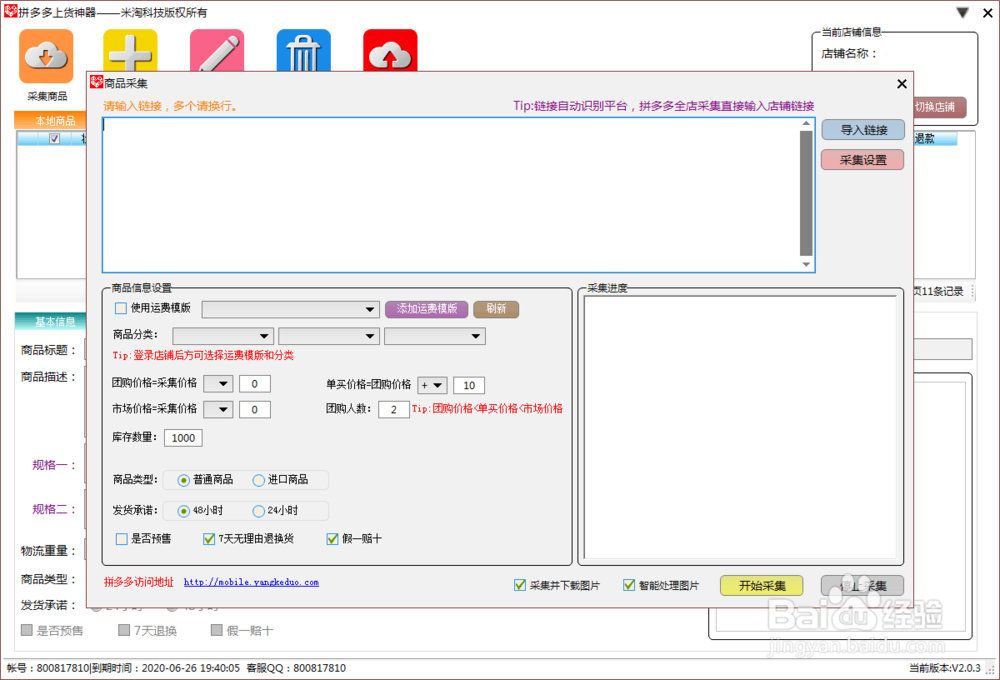Click the red cloud upload icon
Screen dimensions: 1000x680
point(390,50)
